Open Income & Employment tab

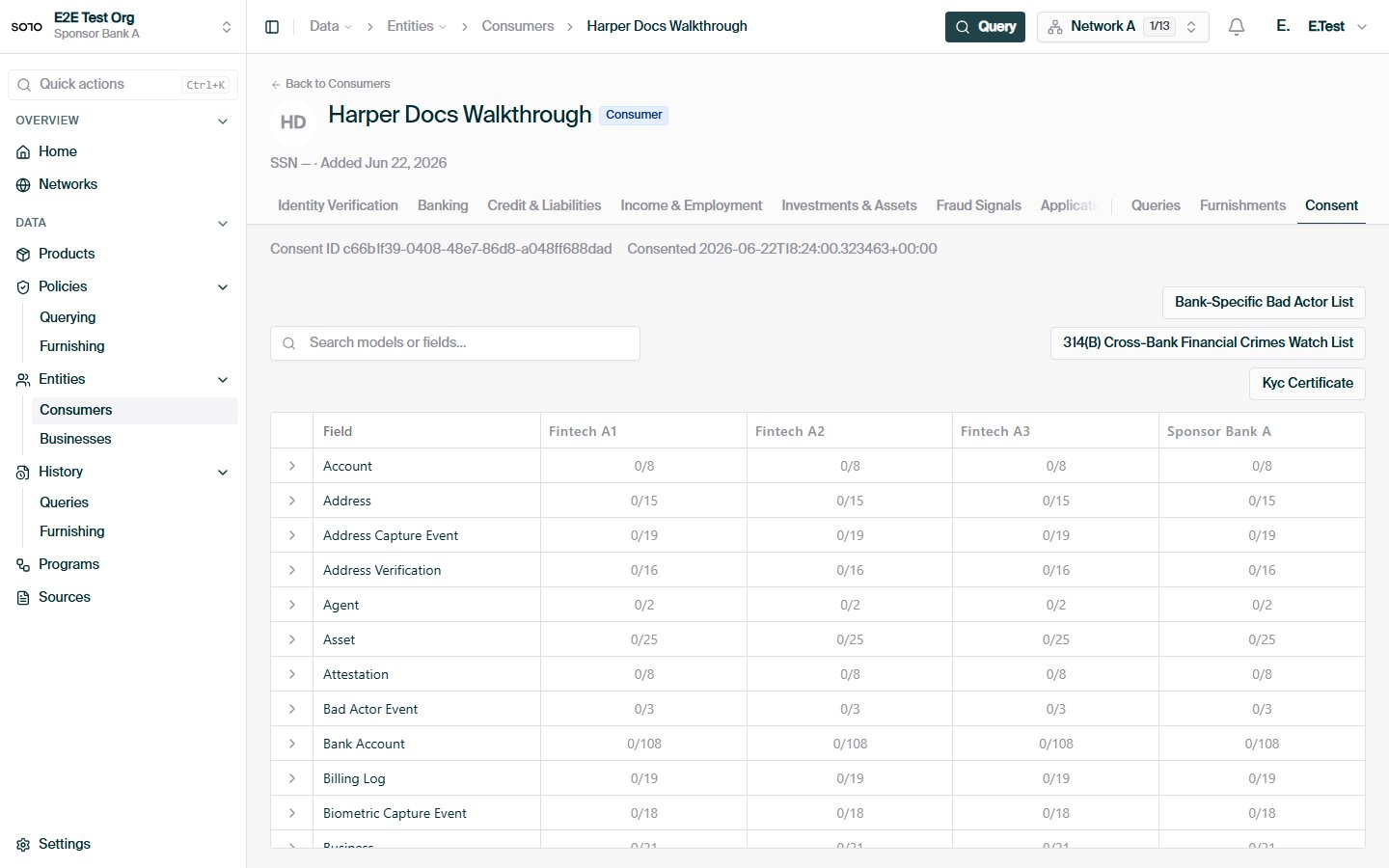pos(691,205)
